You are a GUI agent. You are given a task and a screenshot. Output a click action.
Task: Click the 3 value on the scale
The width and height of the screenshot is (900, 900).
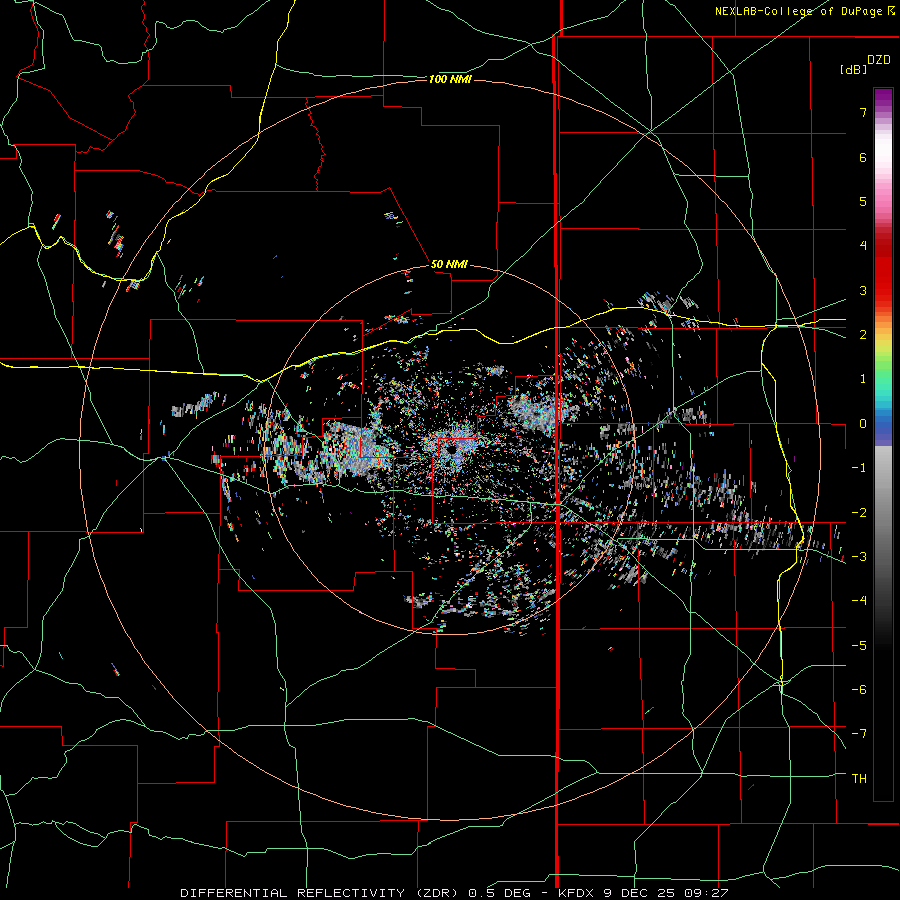[x=863, y=290]
